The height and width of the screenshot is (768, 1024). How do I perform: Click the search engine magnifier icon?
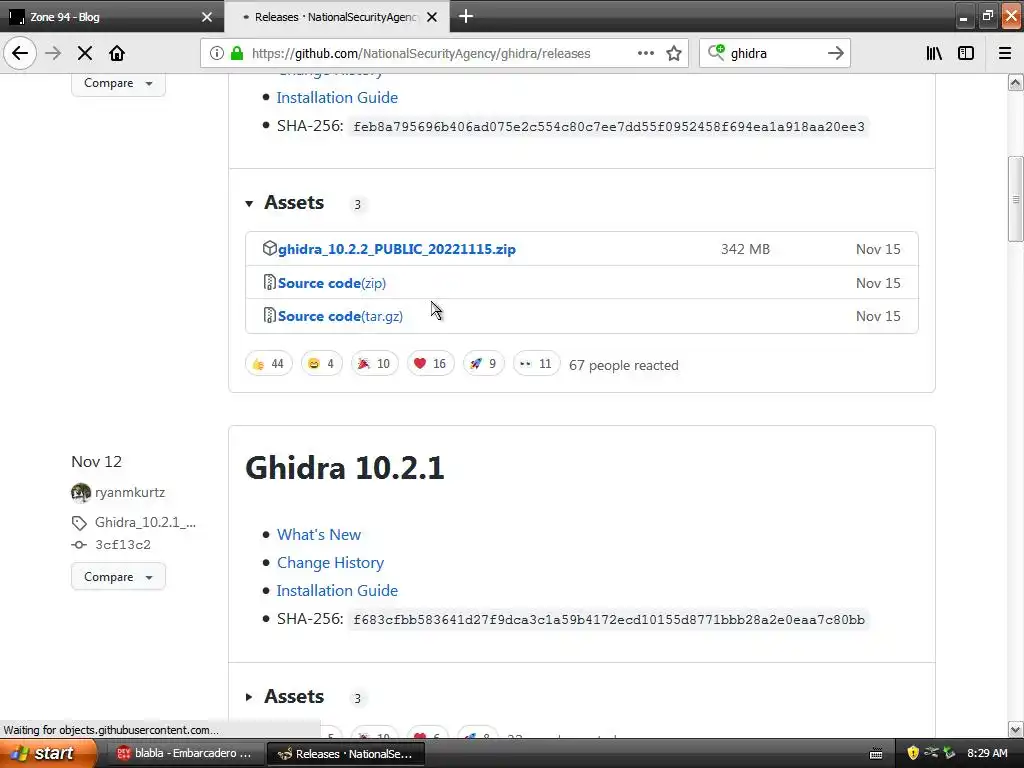click(716, 52)
